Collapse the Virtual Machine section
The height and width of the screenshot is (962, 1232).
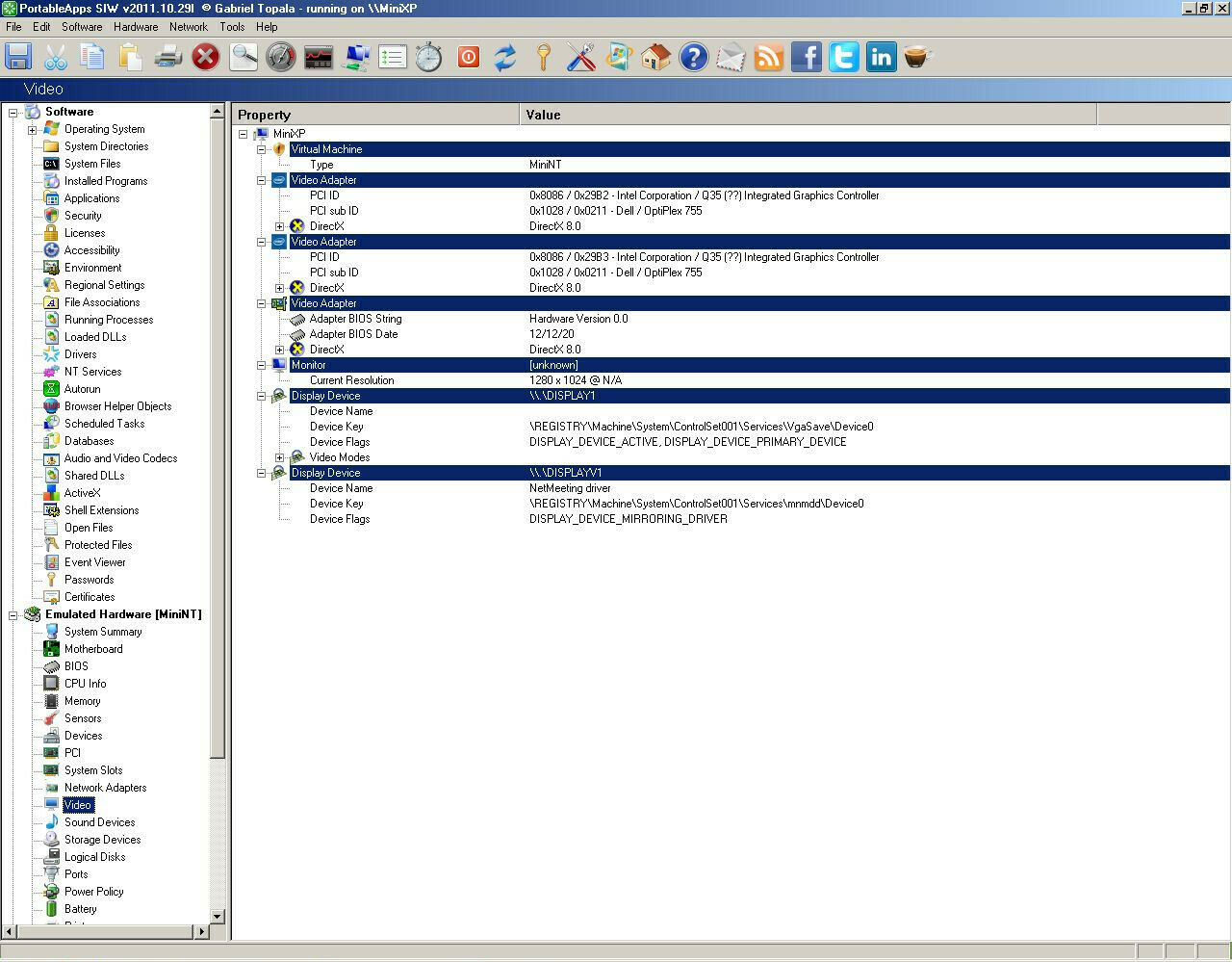click(261, 149)
